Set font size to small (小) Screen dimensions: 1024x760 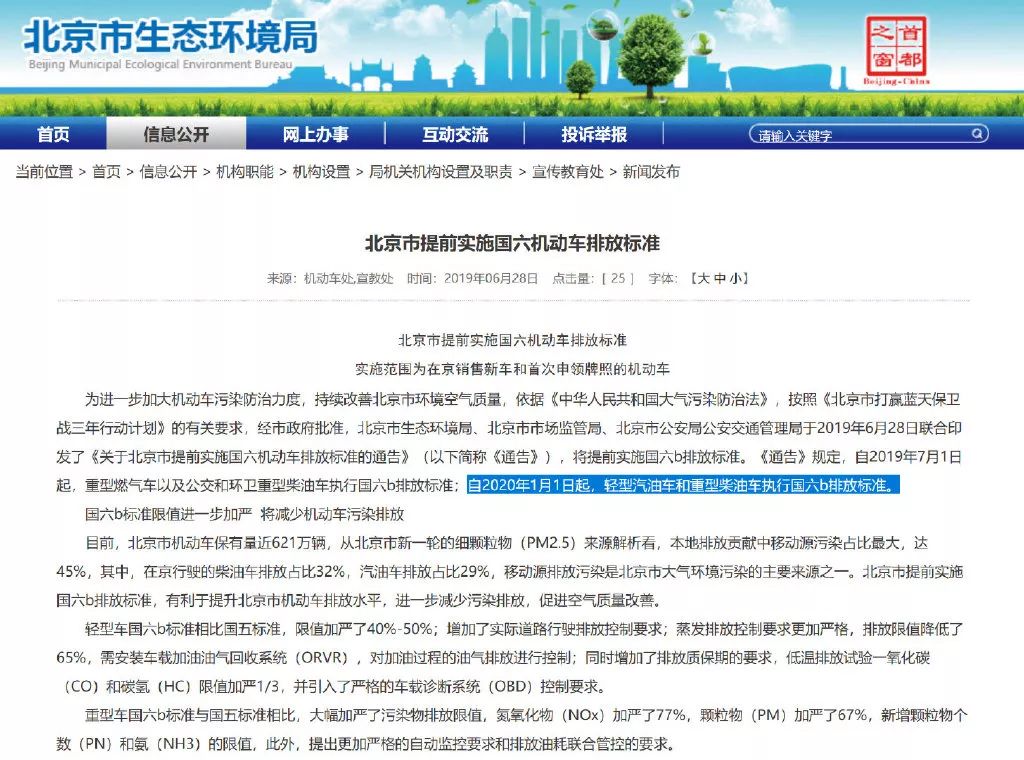(734, 278)
